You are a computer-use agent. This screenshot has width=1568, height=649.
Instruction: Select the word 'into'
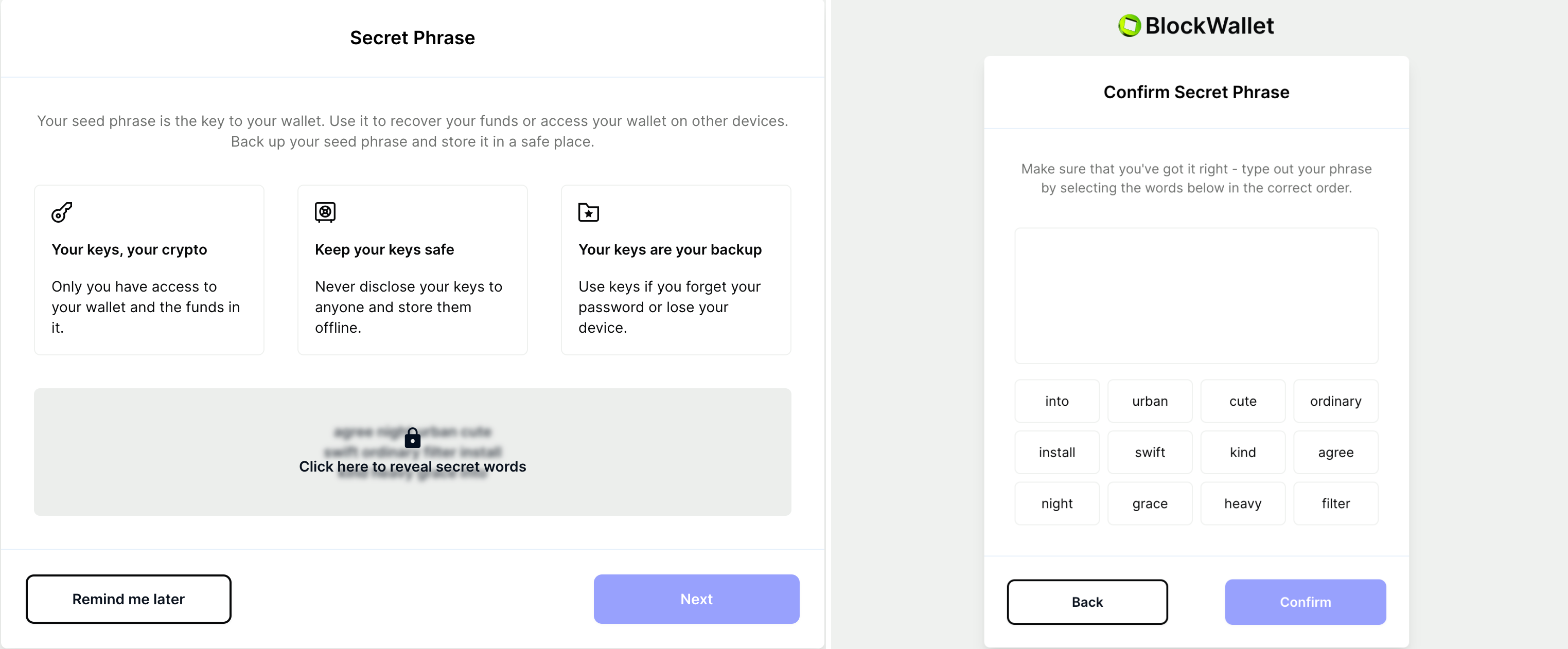coord(1056,401)
